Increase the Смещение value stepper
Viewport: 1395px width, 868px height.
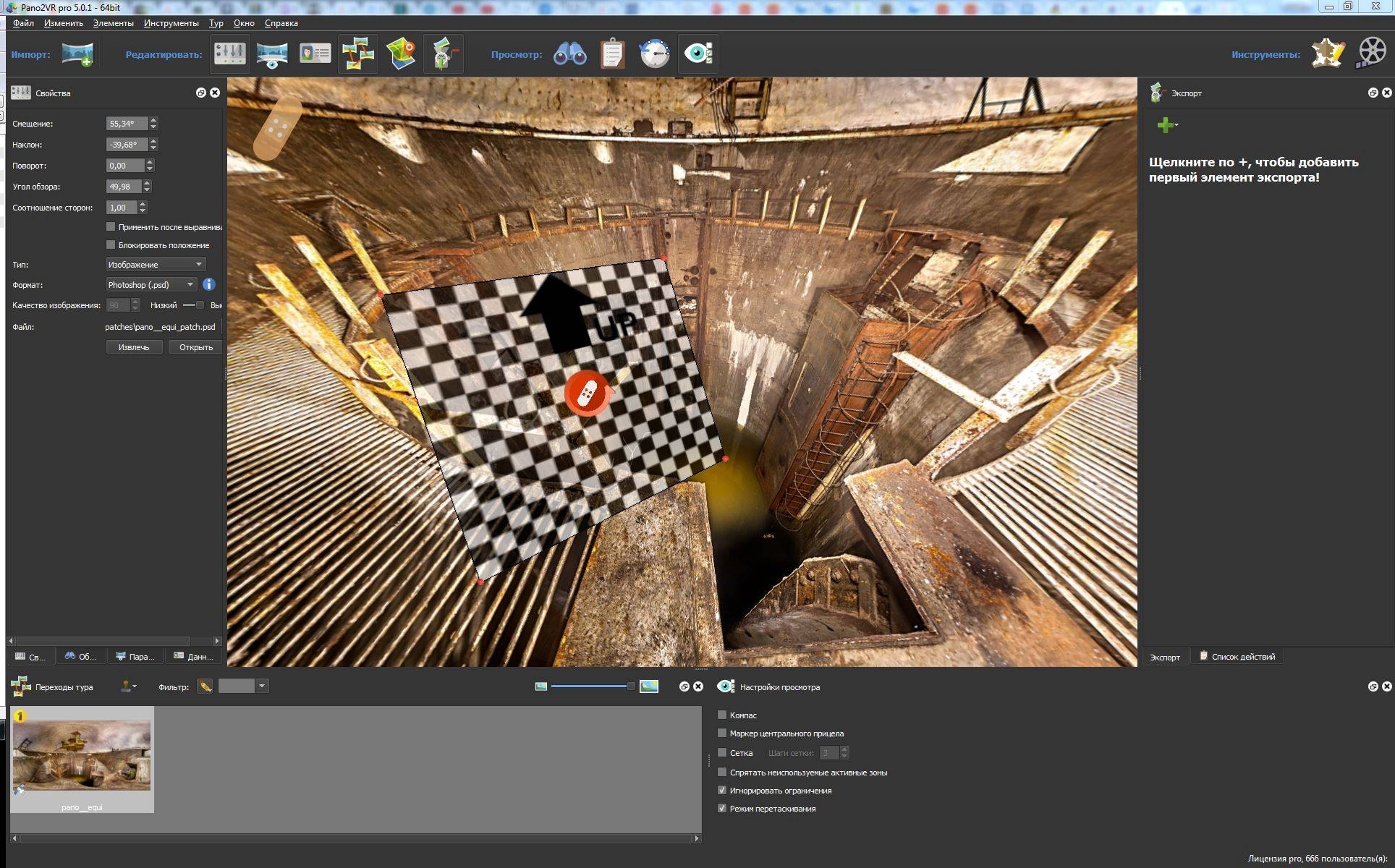point(153,120)
